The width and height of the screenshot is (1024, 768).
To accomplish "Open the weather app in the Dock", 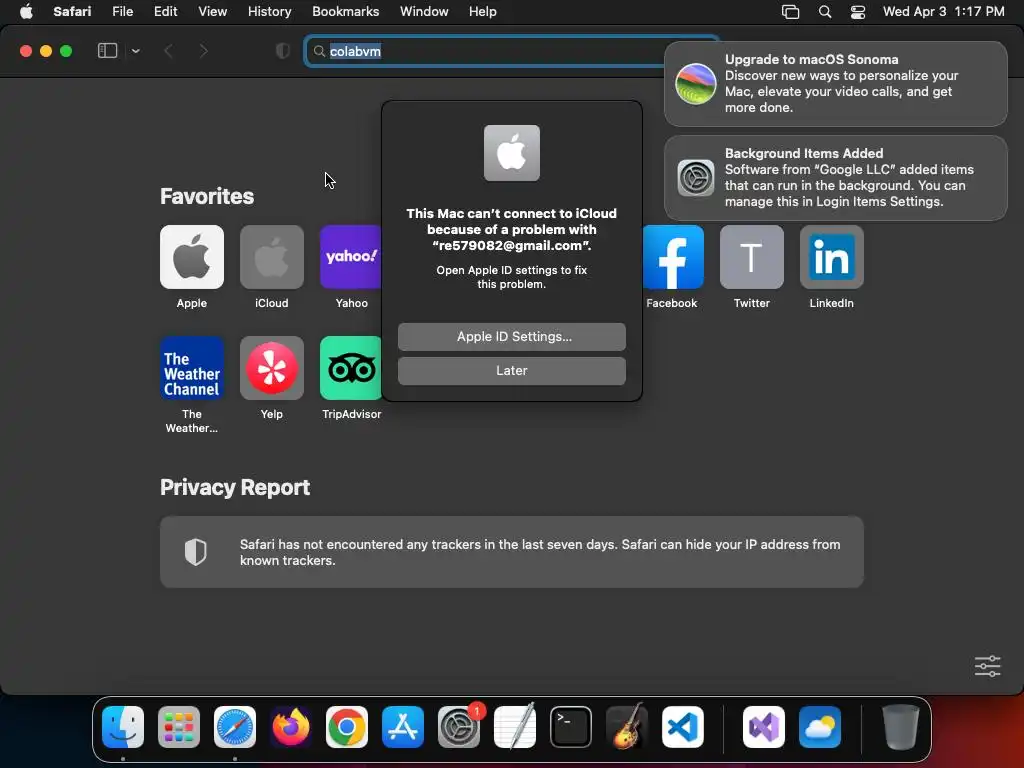I will 820,727.
